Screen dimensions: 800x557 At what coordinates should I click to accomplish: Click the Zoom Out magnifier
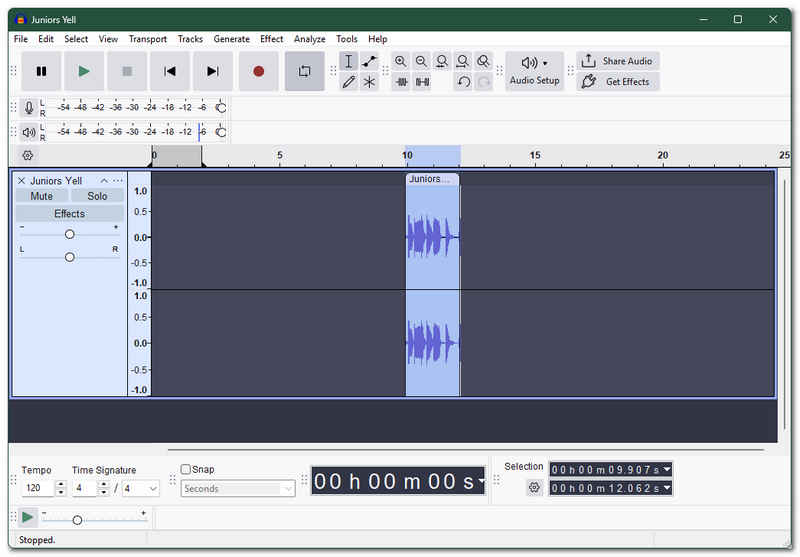[421, 61]
